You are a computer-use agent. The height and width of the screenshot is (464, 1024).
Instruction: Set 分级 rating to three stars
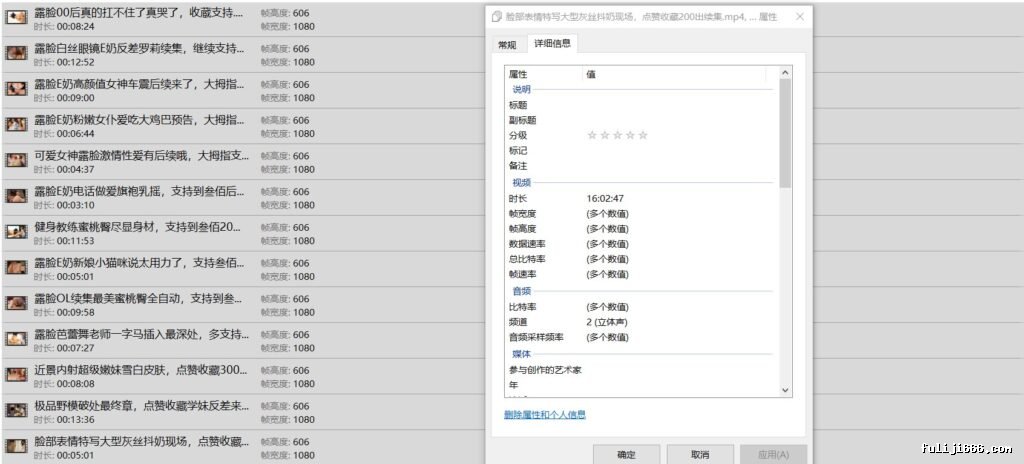coord(617,135)
